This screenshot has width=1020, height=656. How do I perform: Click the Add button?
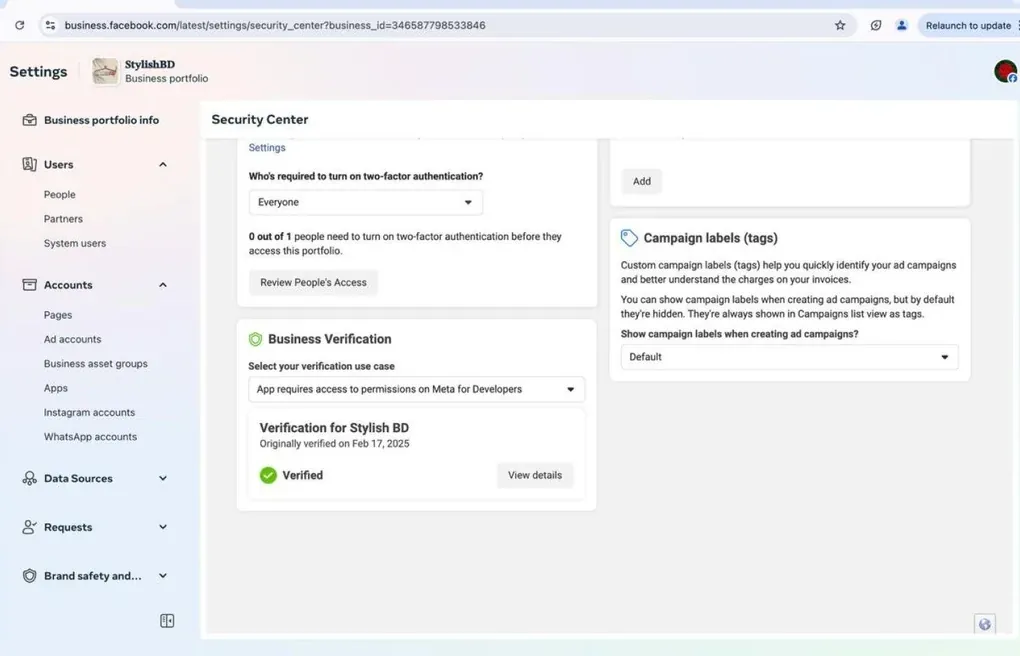point(641,182)
